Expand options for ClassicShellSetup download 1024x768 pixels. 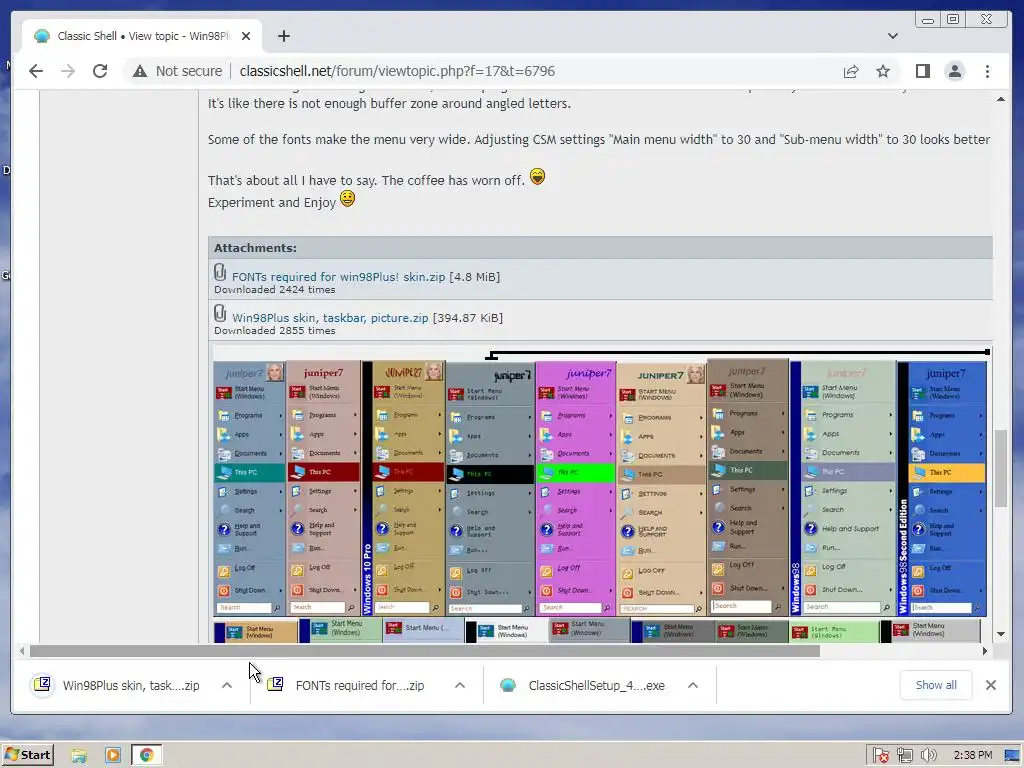pyautogui.click(x=693, y=685)
